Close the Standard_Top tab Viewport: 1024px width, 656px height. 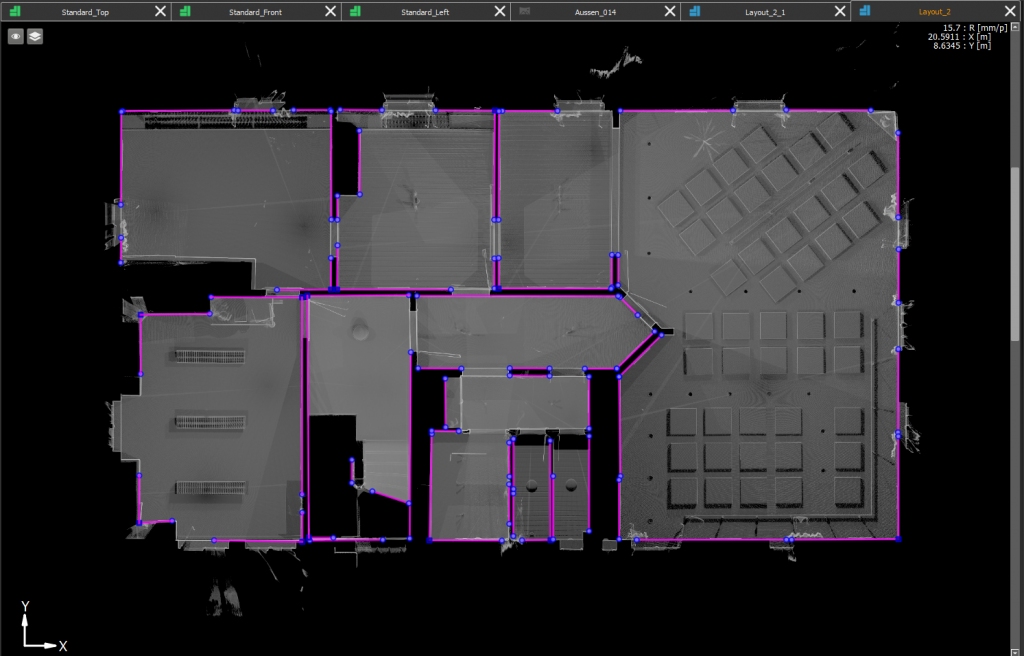tap(161, 11)
